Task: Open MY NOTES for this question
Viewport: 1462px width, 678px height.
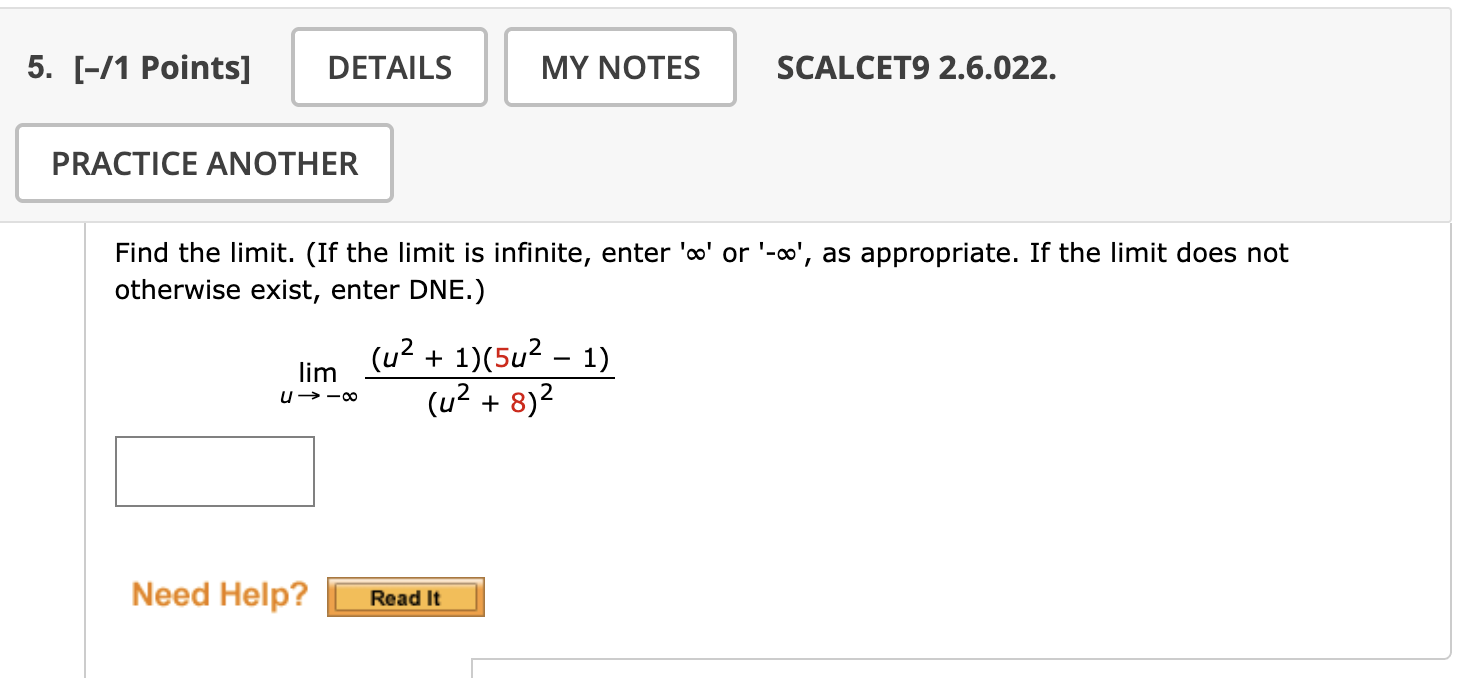Action: point(620,67)
